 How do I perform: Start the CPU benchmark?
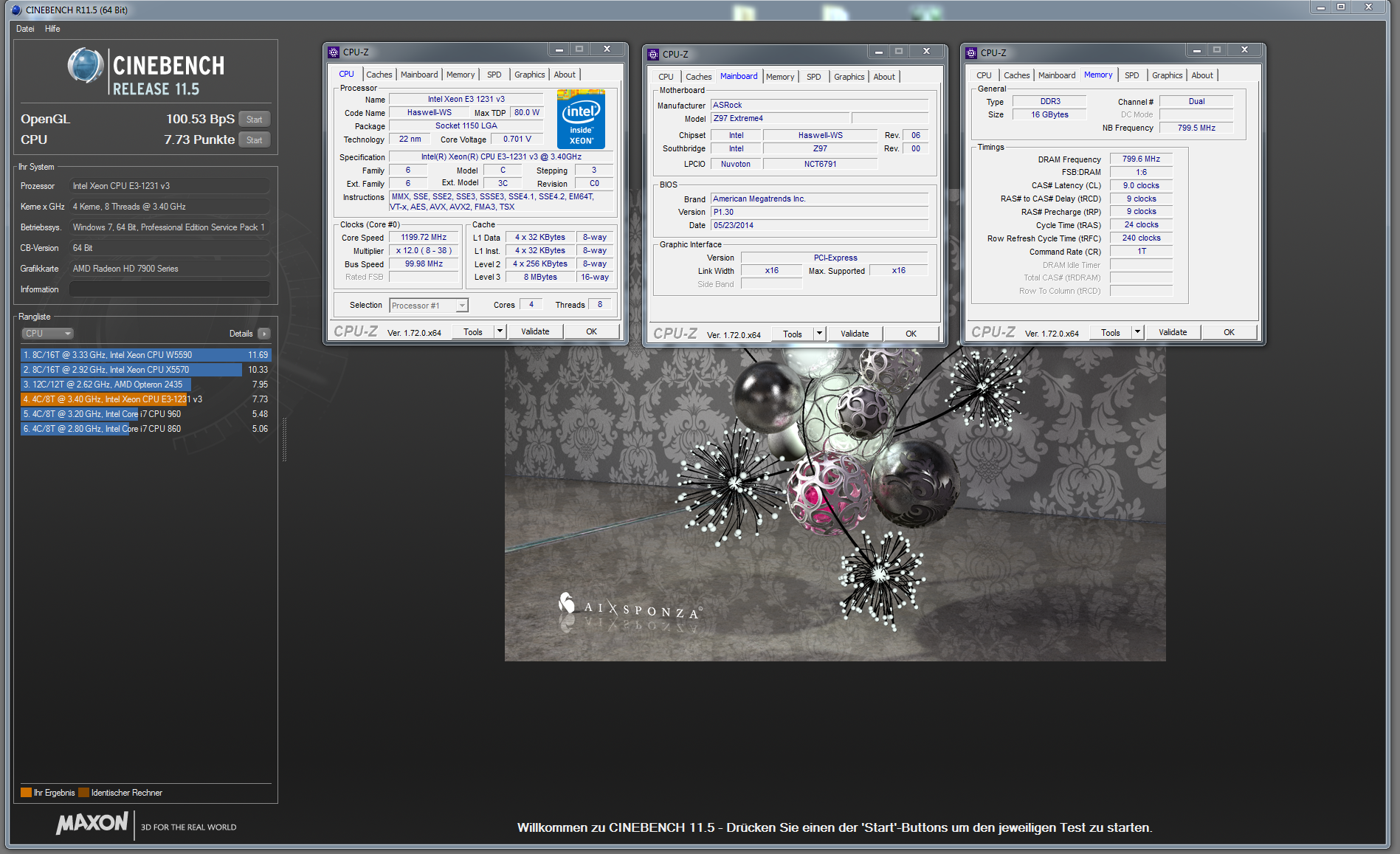tap(255, 140)
